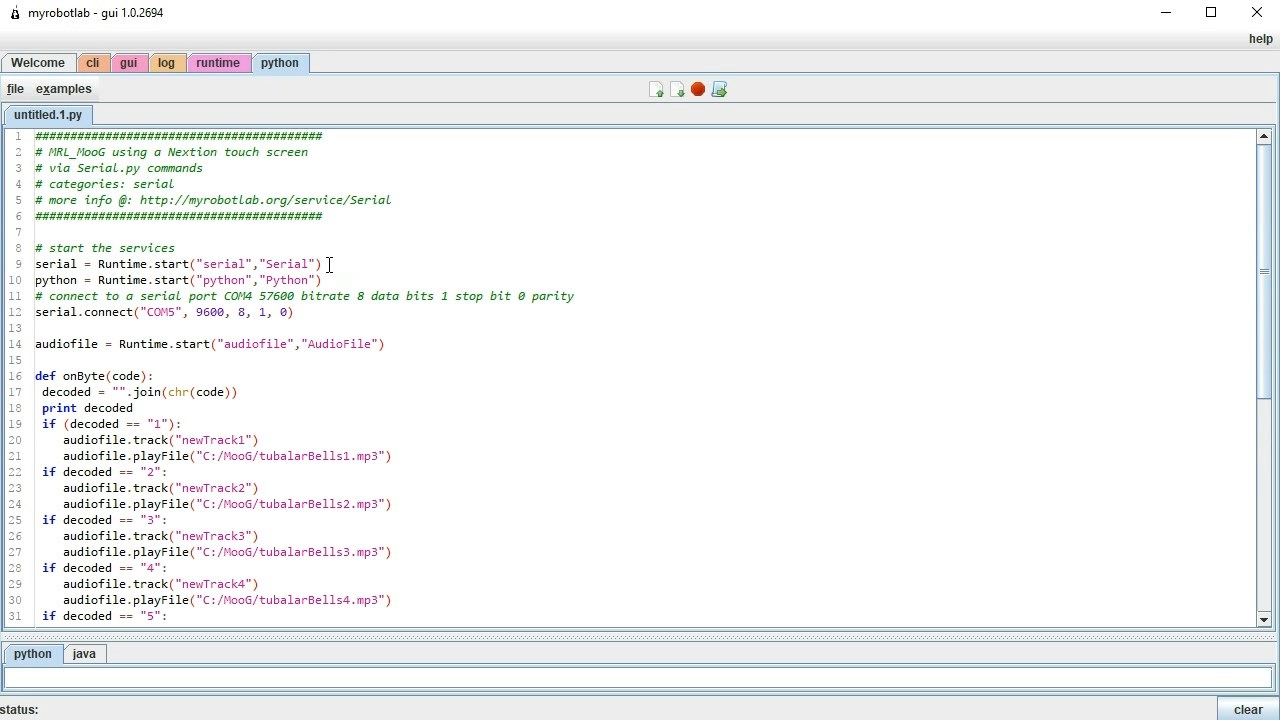The image size is (1280, 720).
Task: Click the MRL_MooG Nextion touch screen comment
Action: 172,152
